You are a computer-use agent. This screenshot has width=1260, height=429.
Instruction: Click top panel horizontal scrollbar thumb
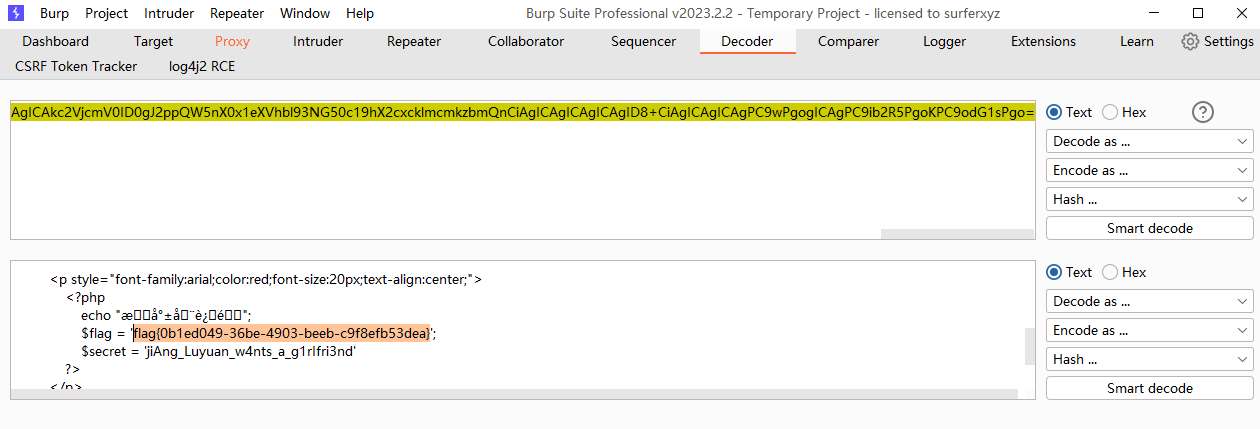pyautogui.click(x=958, y=234)
